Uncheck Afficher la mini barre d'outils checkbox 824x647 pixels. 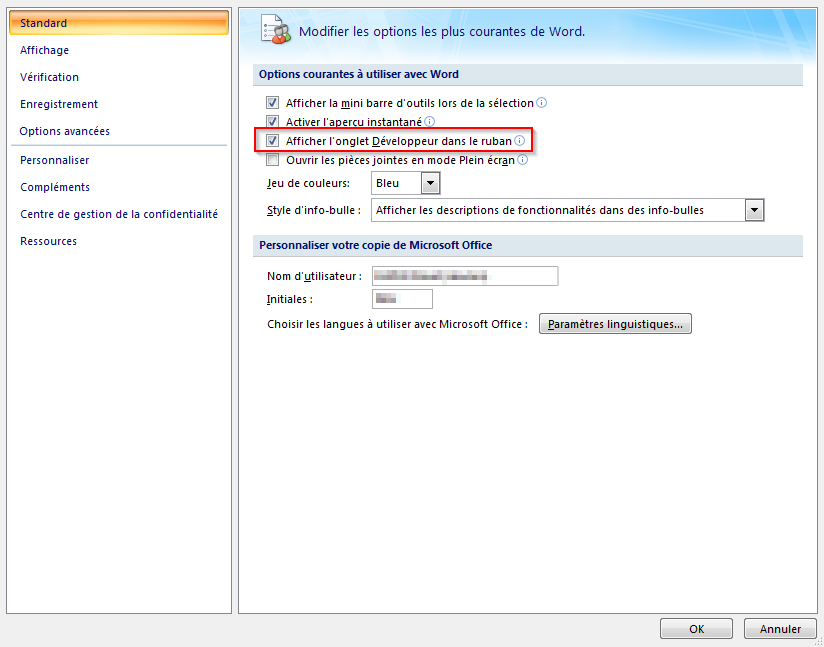click(272, 103)
